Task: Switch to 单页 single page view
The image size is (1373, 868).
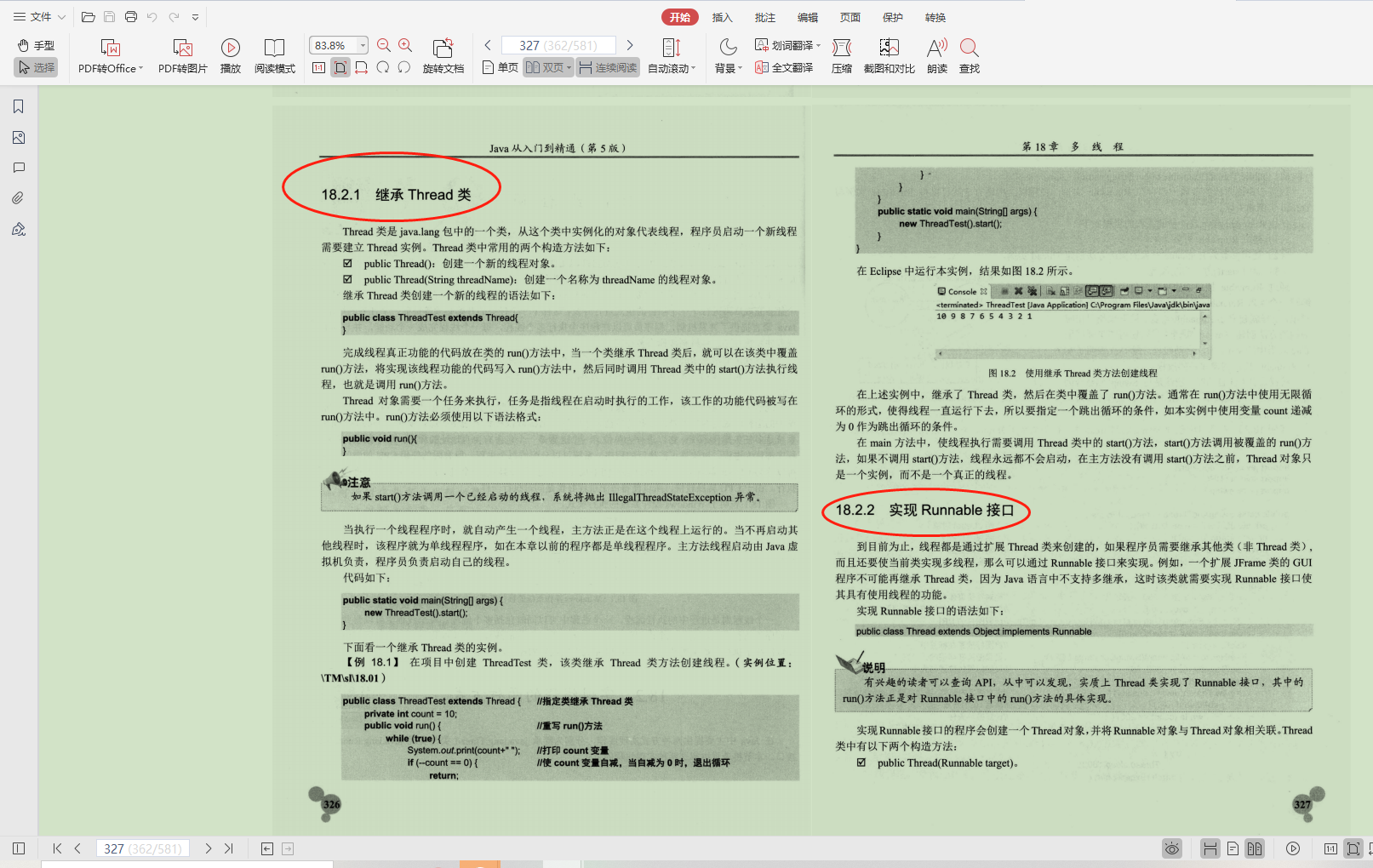Action: point(501,67)
